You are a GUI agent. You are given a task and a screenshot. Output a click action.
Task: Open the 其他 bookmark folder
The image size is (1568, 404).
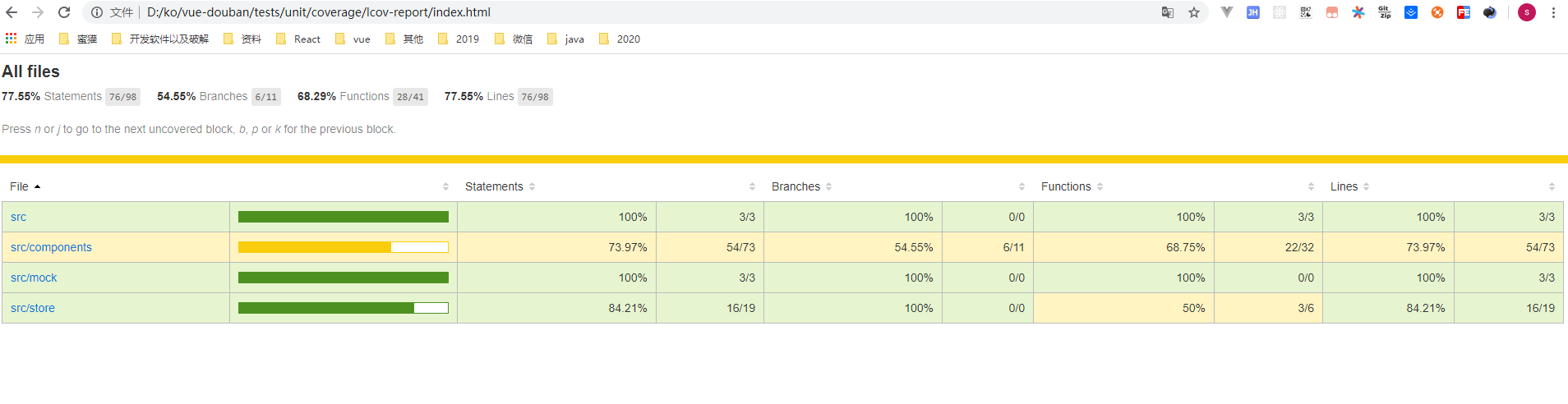point(404,39)
